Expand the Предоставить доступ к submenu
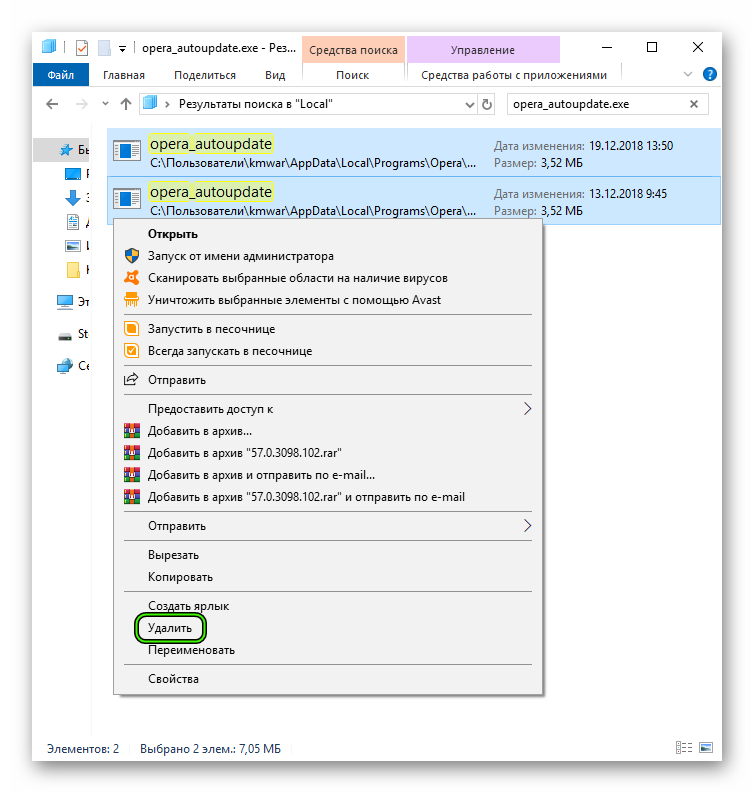 point(328,409)
